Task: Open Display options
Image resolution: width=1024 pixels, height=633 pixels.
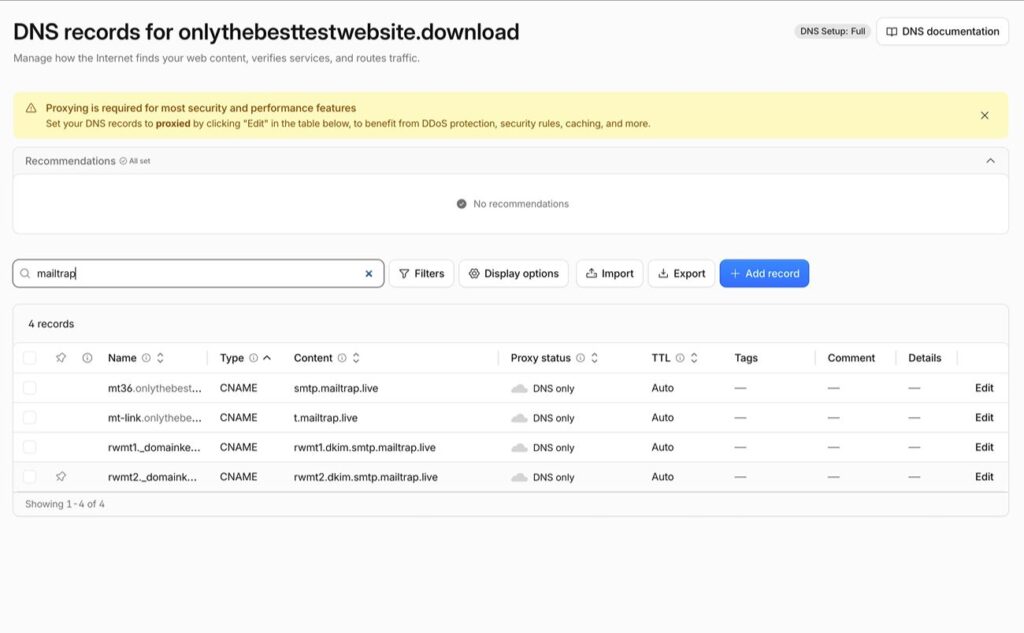Action: [x=514, y=274]
